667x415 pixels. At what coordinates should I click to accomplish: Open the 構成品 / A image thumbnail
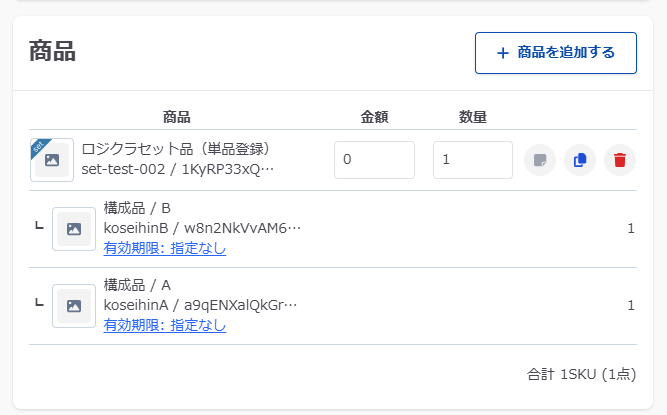pyautogui.click(x=74, y=306)
